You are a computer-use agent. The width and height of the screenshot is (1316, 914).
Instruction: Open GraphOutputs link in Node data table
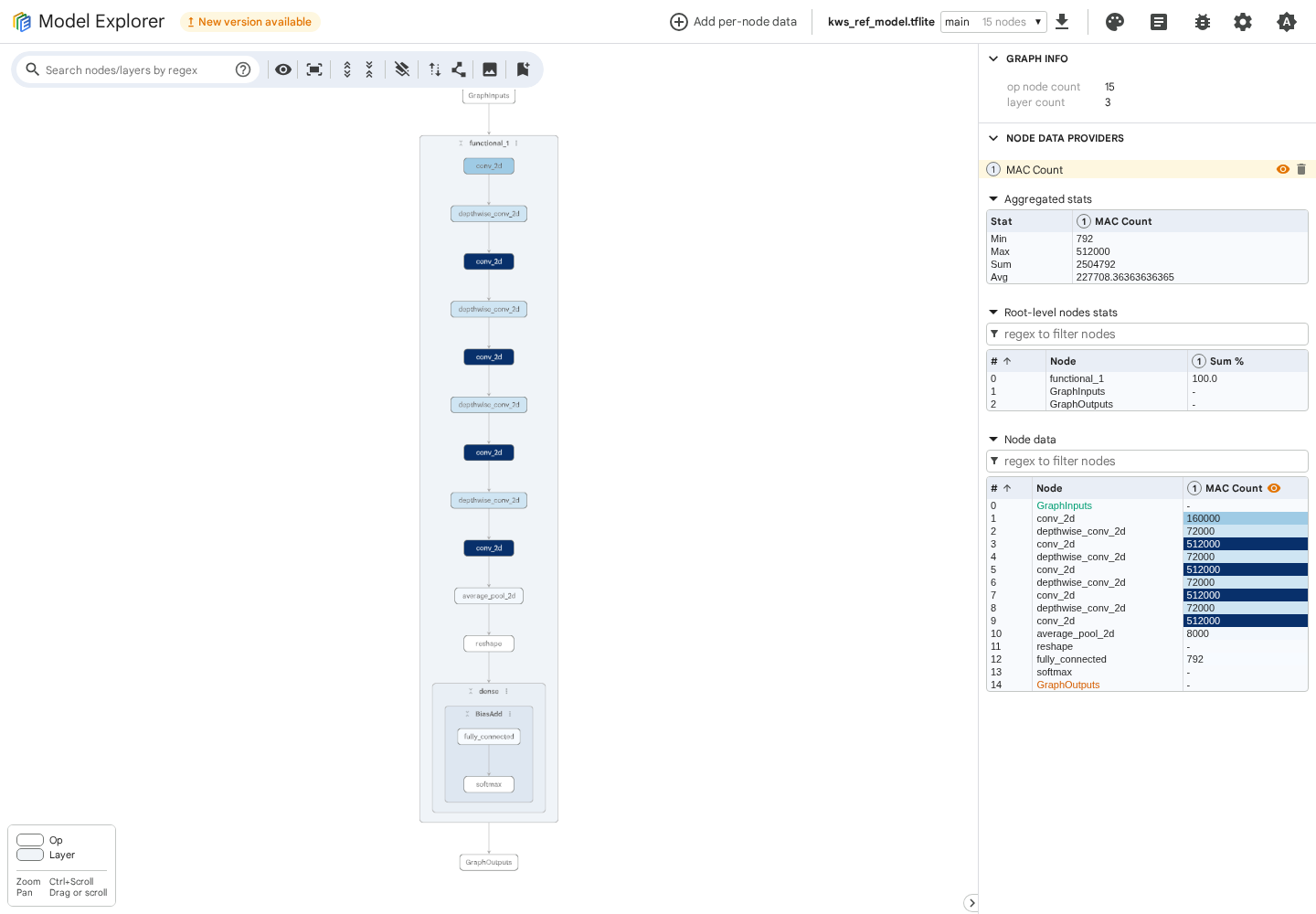(x=1068, y=685)
